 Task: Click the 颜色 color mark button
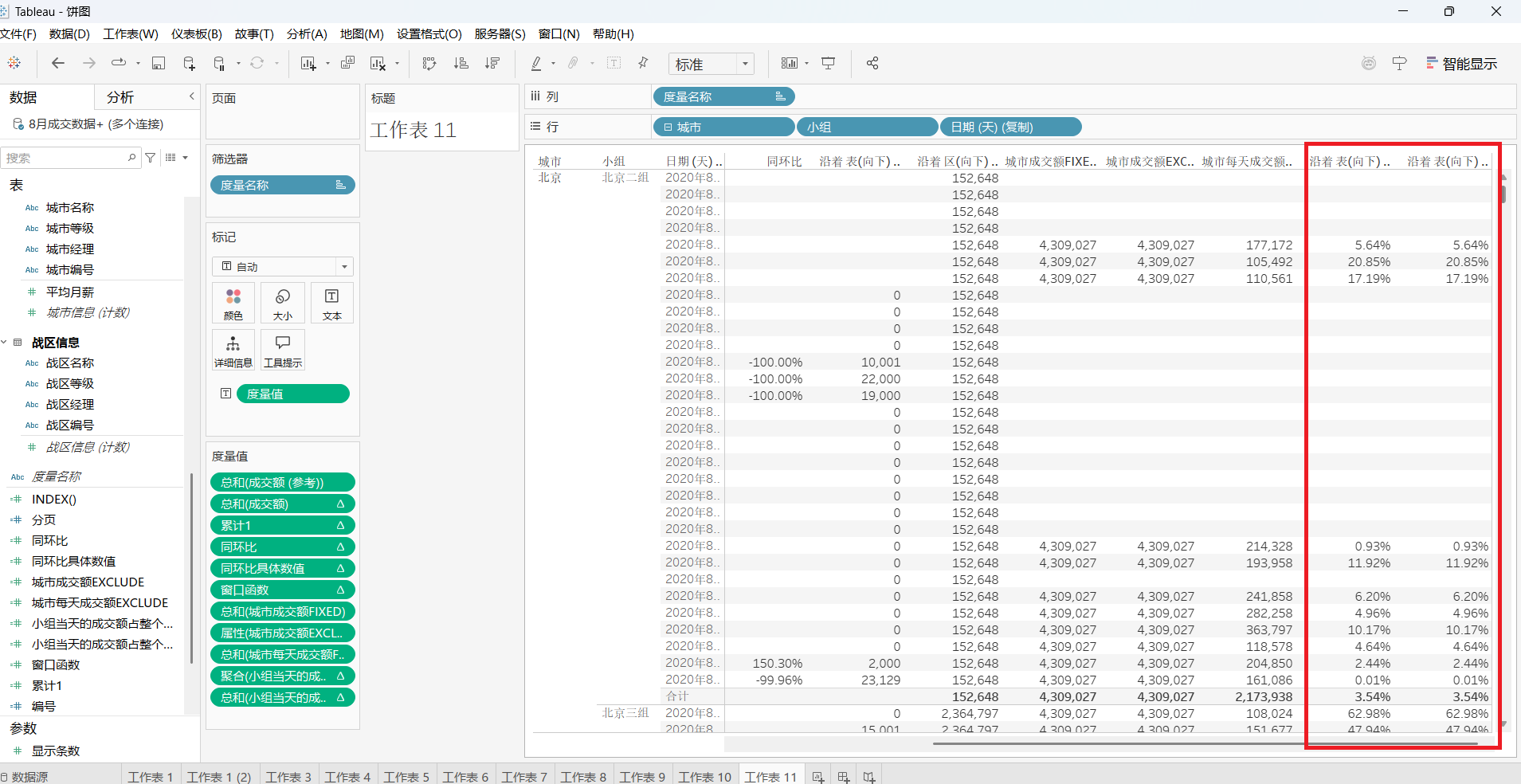coord(233,303)
